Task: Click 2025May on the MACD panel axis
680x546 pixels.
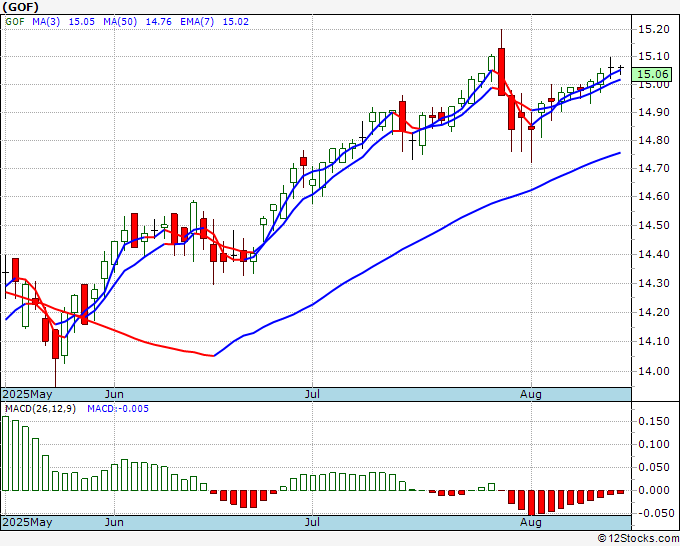Action: coord(27,522)
